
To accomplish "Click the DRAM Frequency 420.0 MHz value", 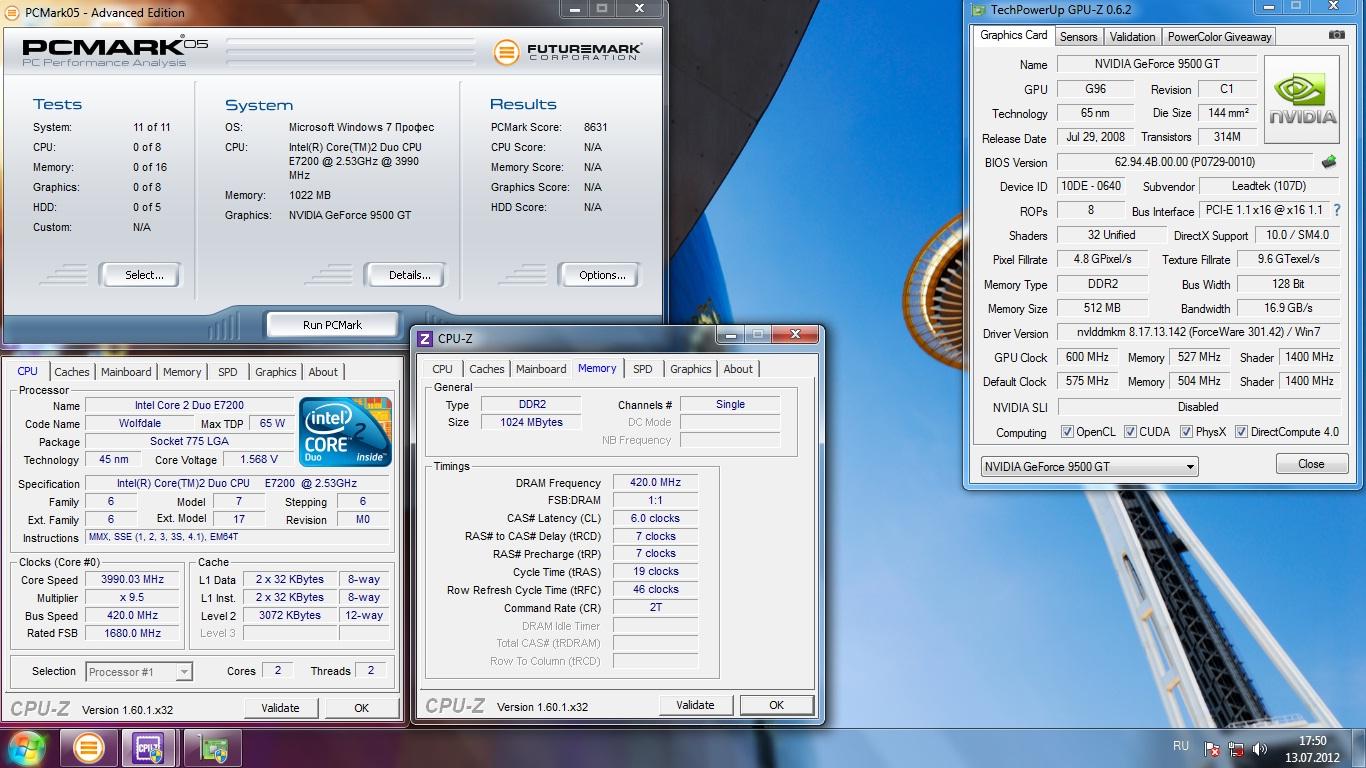I will [x=655, y=483].
